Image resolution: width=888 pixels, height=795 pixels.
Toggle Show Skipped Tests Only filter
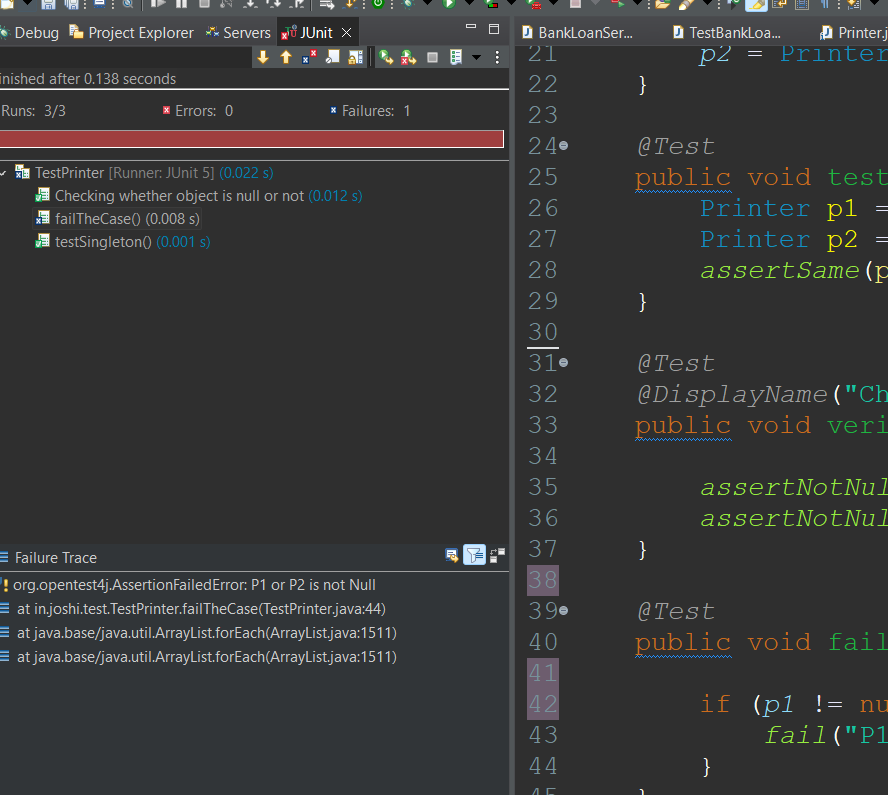click(332, 57)
